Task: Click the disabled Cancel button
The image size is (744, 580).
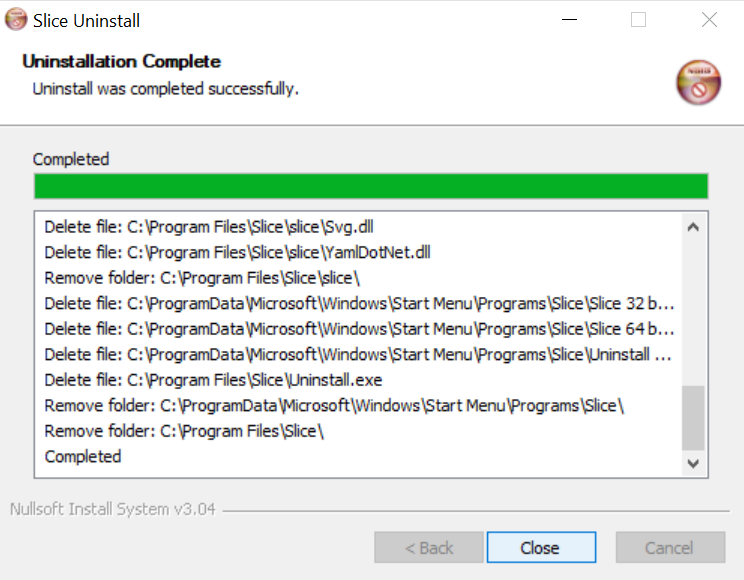Action: 669,548
